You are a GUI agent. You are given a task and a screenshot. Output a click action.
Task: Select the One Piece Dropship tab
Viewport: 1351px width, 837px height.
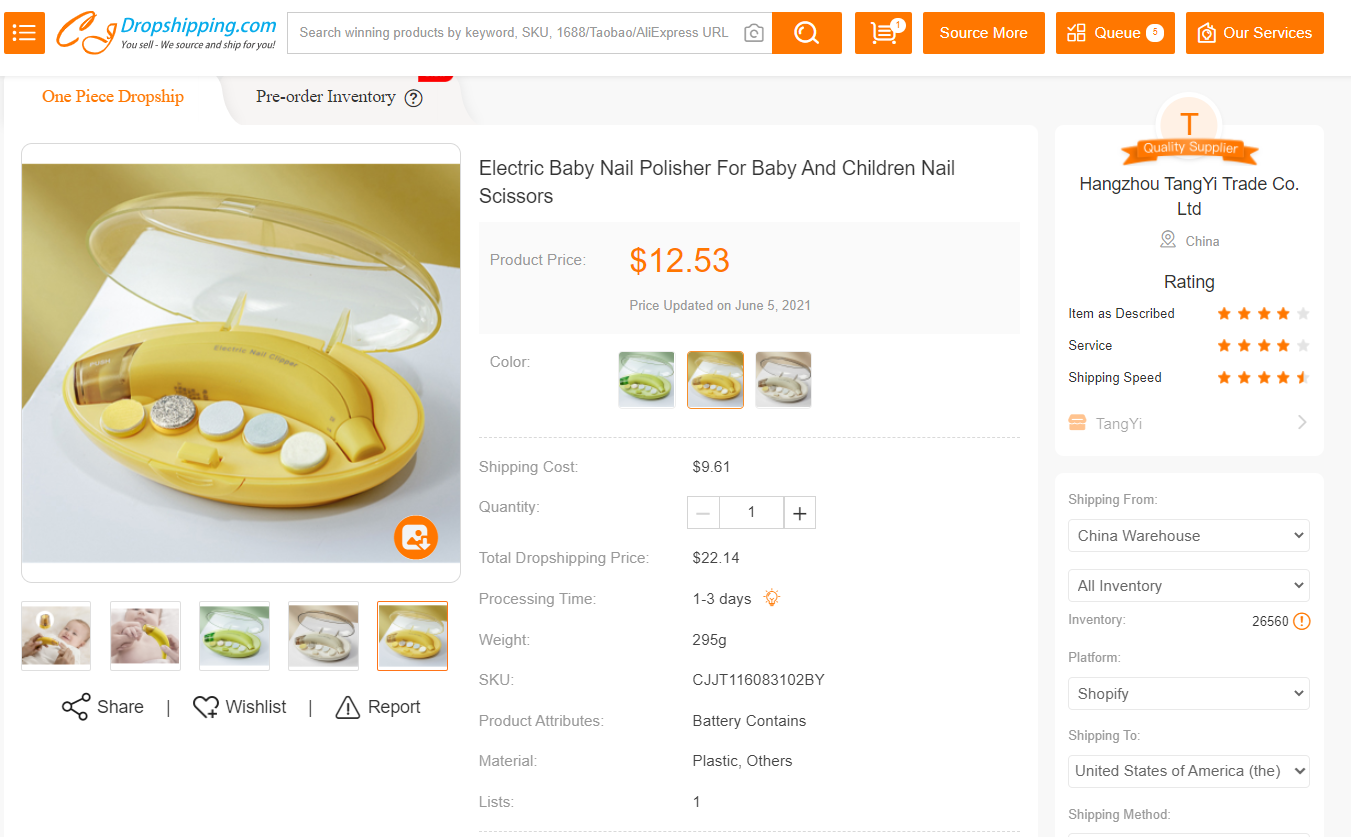(x=113, y=97)
